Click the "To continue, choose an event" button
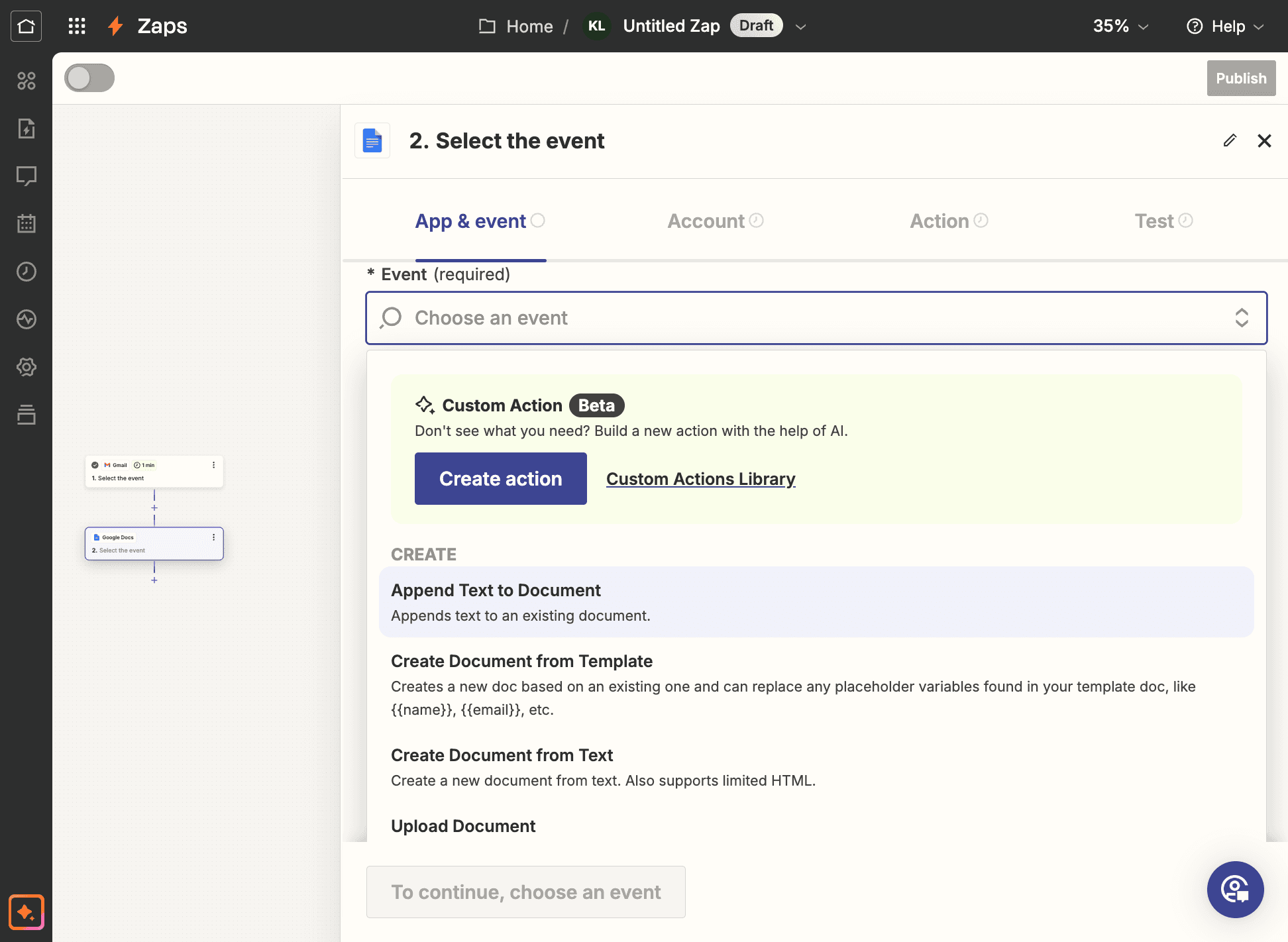Viewport: 1288px width, 942px height. pos(526,892)
